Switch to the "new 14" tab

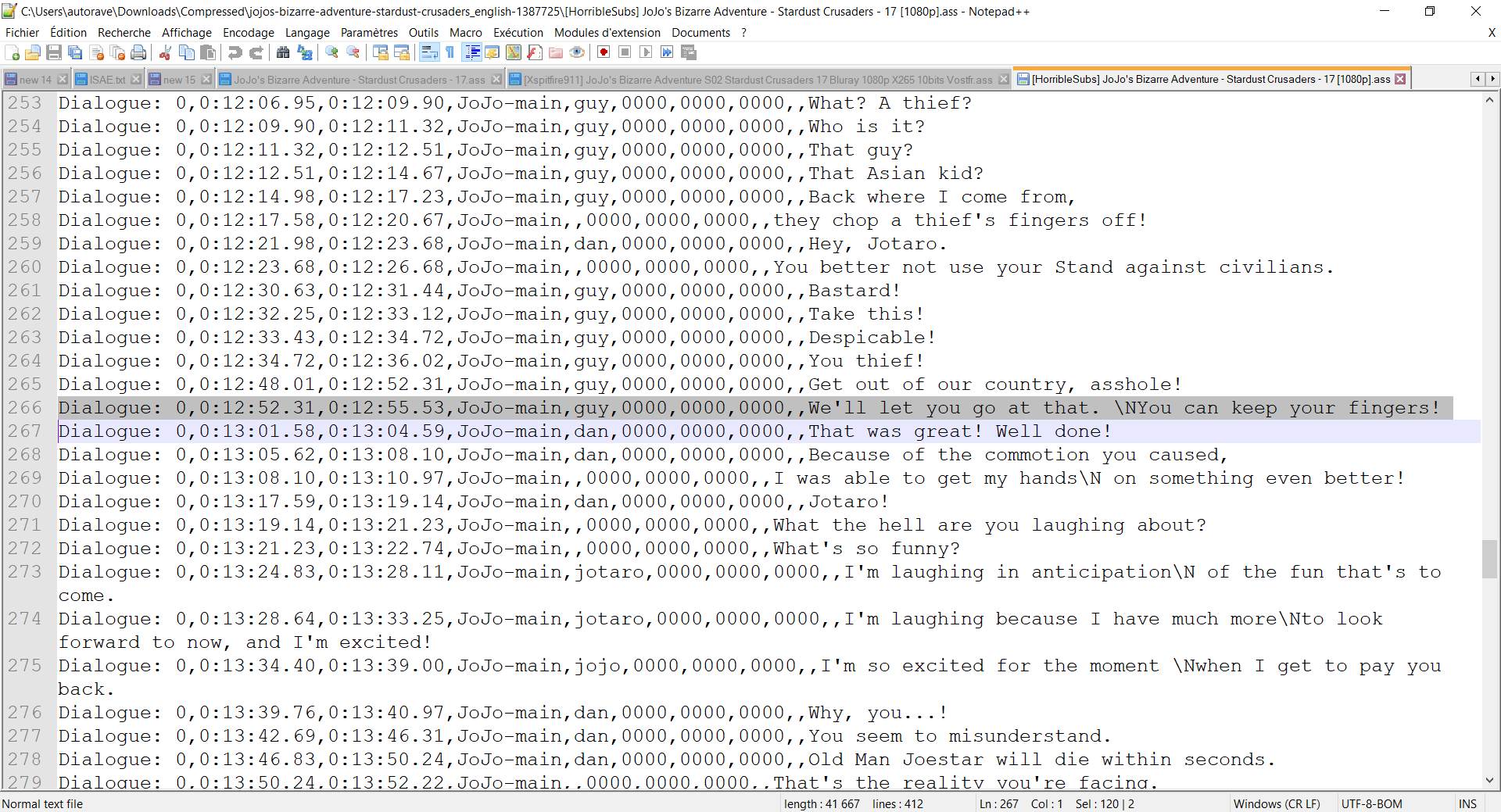coord(35,80)
